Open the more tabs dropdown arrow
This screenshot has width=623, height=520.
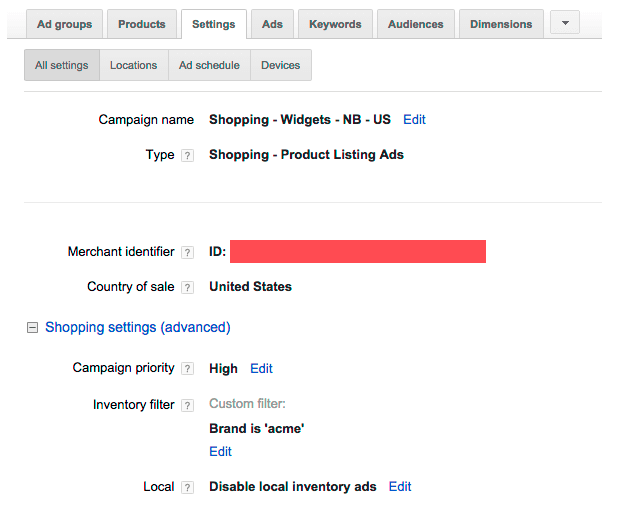point(564,22)
